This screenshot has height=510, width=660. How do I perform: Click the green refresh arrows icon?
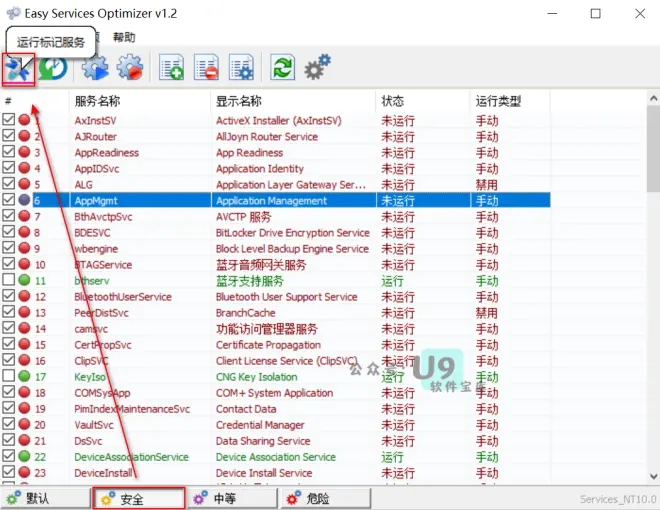pos(282,67)
